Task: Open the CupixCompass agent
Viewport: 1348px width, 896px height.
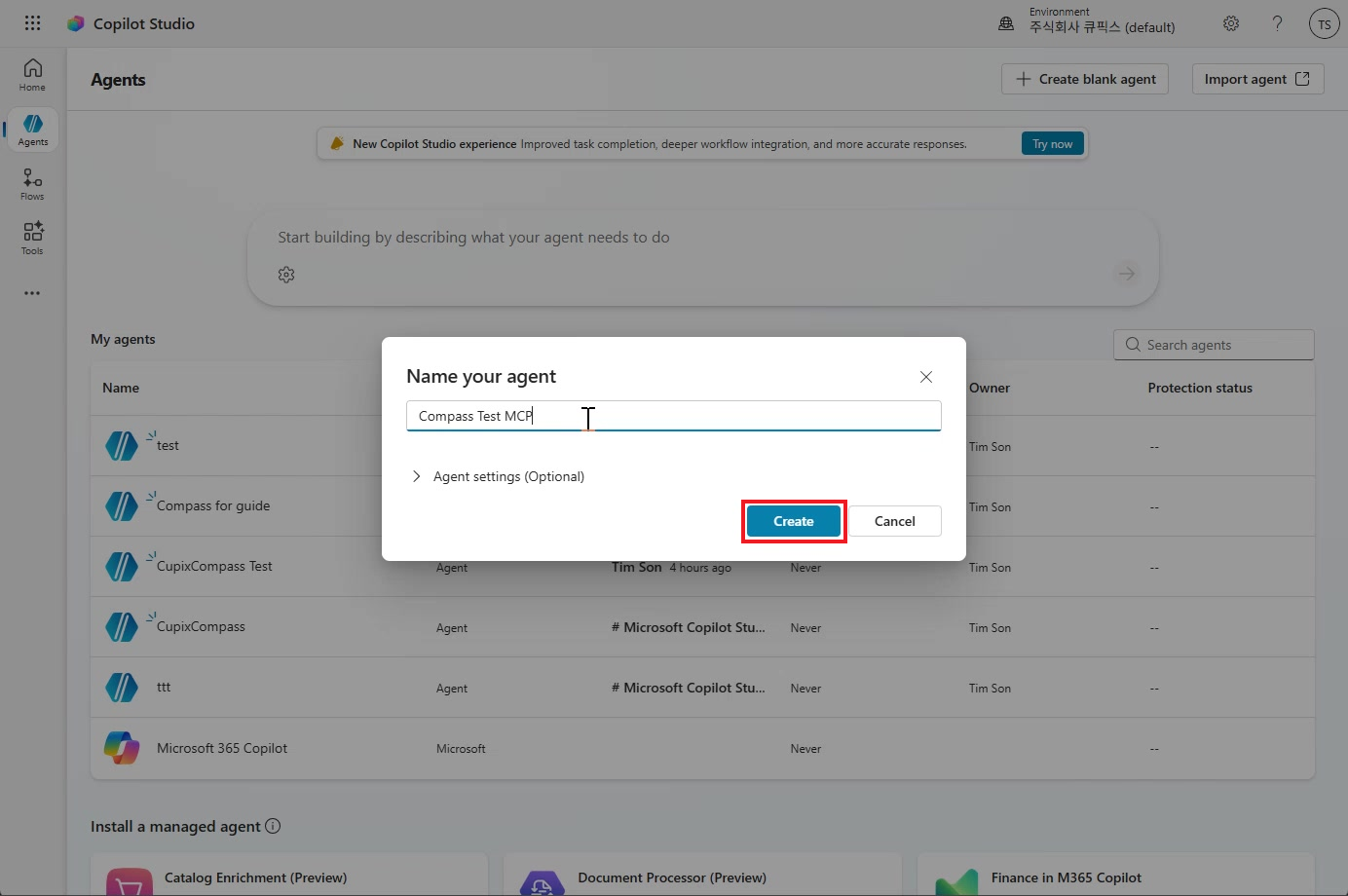Action: (x=201, y=626)
